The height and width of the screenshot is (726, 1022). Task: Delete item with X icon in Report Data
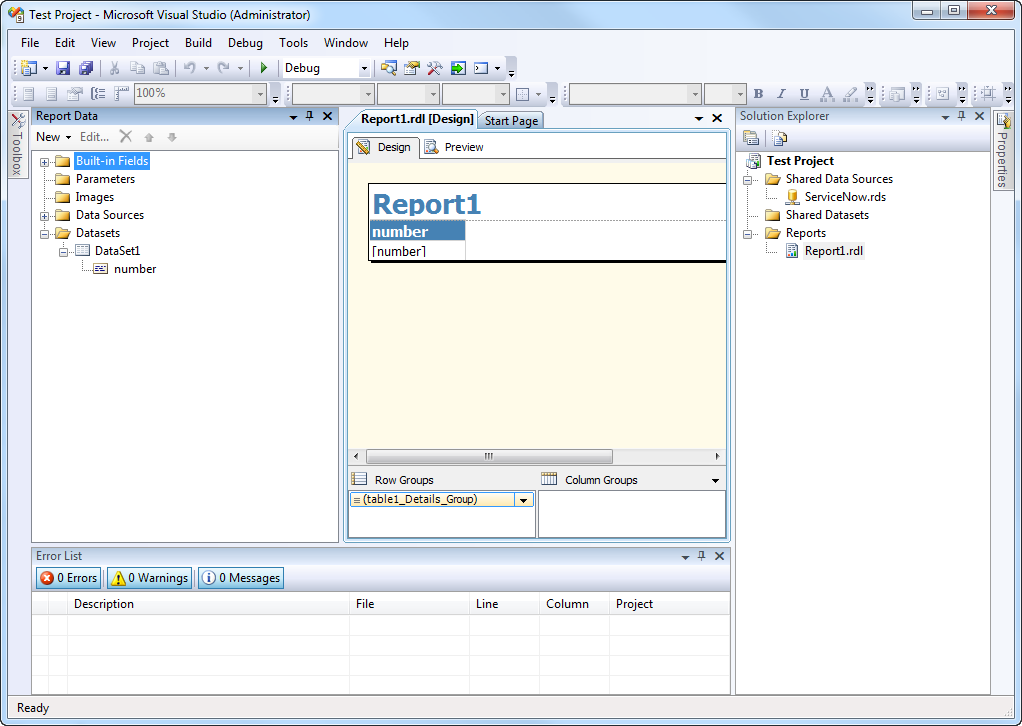pos(126,136)
